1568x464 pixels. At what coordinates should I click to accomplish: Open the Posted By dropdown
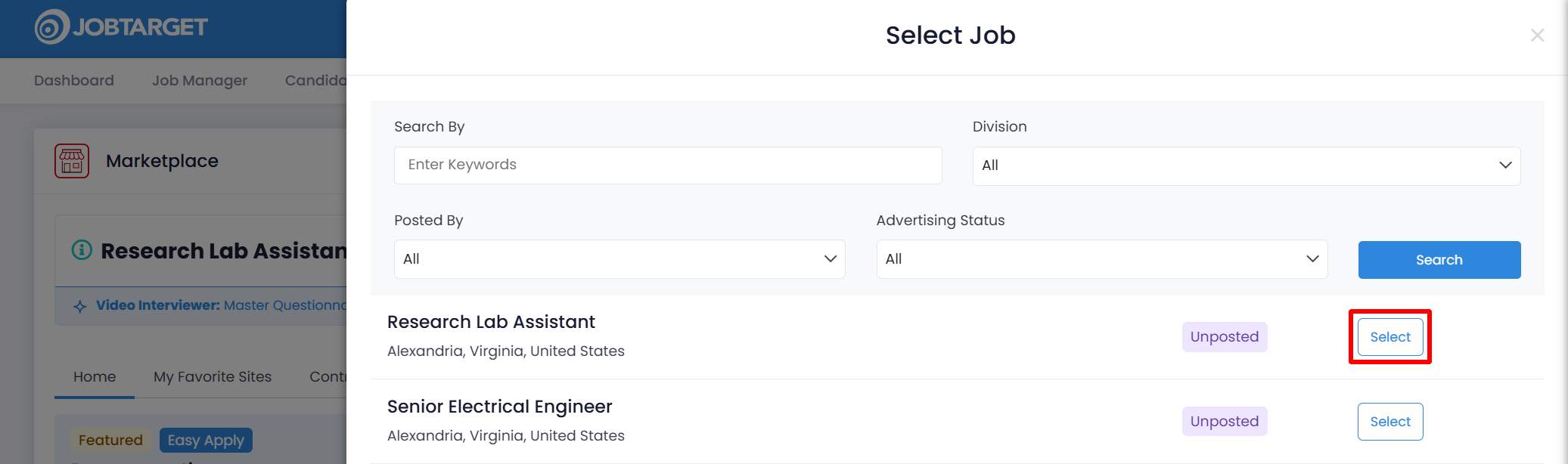pos(619,259)
